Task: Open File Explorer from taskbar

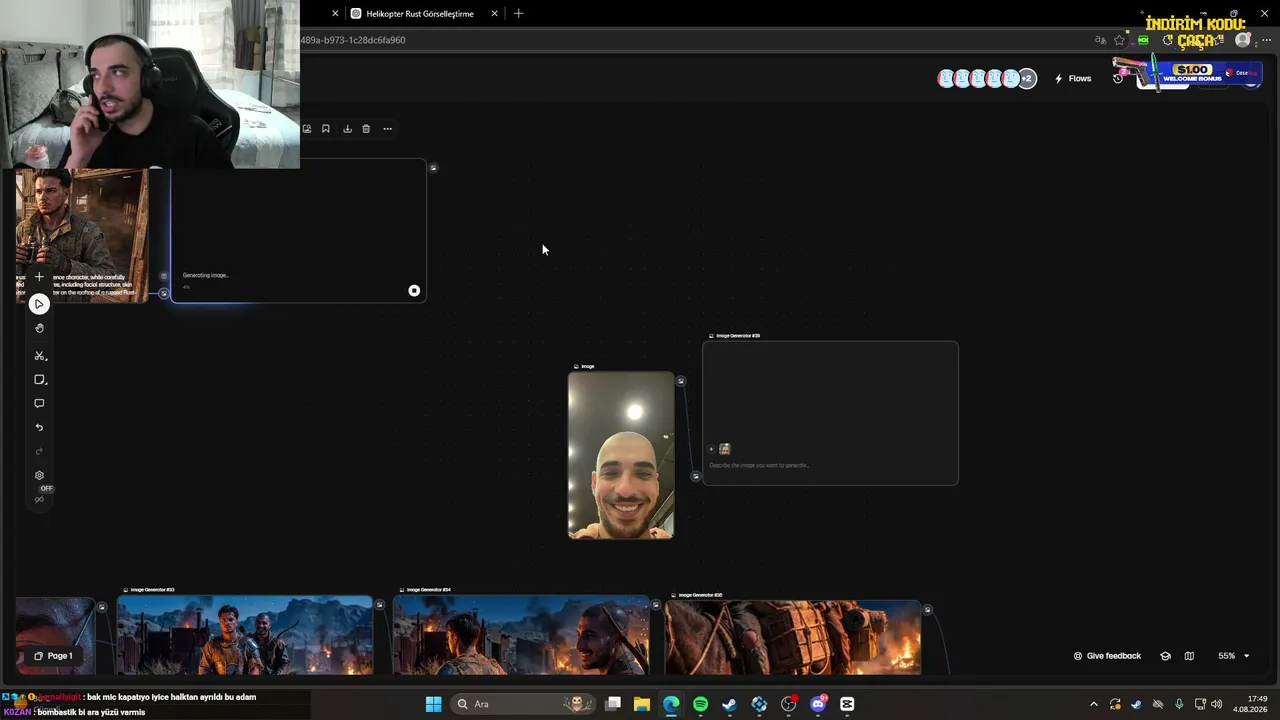Action: 642,704
